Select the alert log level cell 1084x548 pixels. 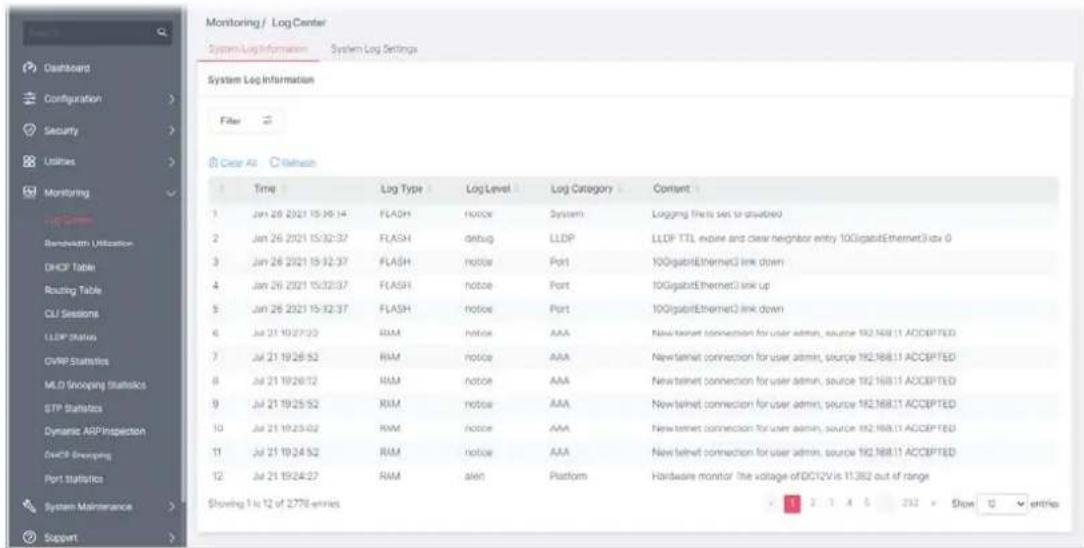tap(476, 477)
